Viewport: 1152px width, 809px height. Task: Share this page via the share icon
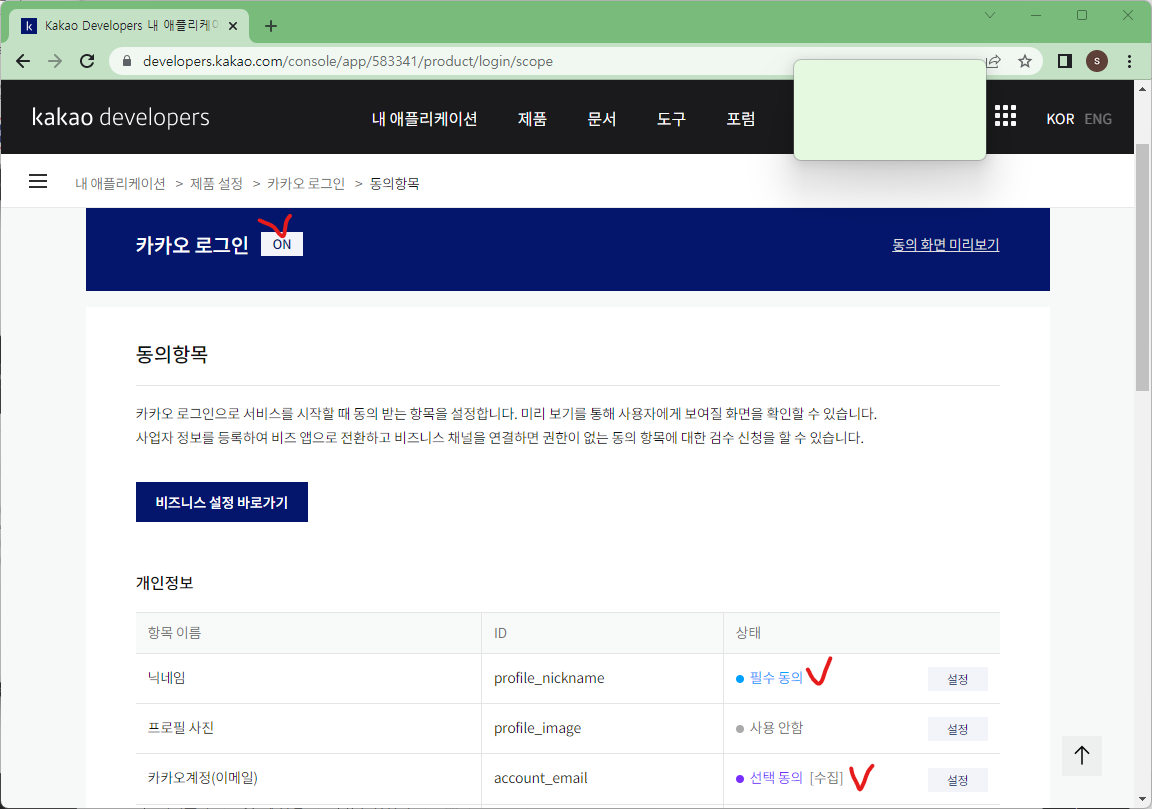point(994,61)
